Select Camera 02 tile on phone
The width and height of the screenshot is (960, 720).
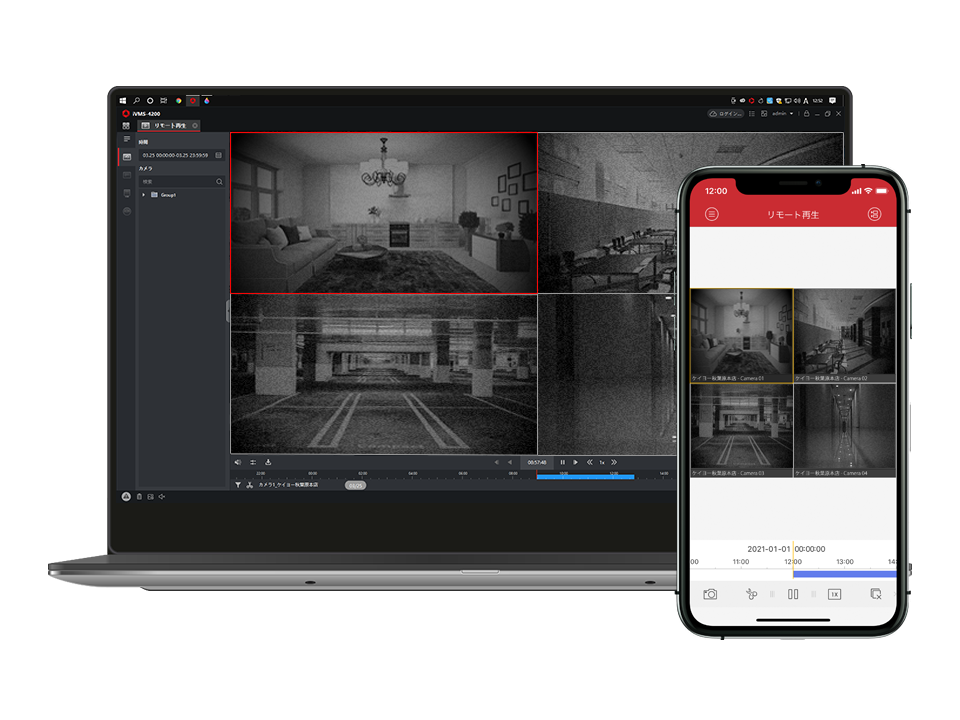coord(845,336)
